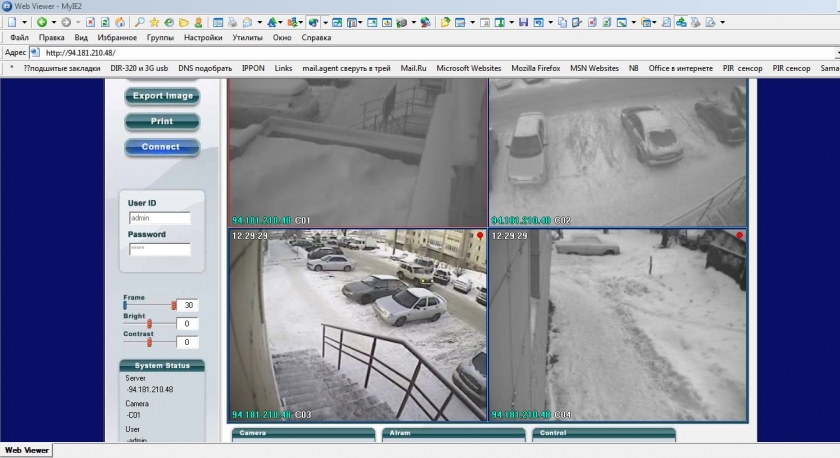Open the Группы menu
Image resolution: width=840 pixels, height=458 pixels.
click(x=160, y=37)
